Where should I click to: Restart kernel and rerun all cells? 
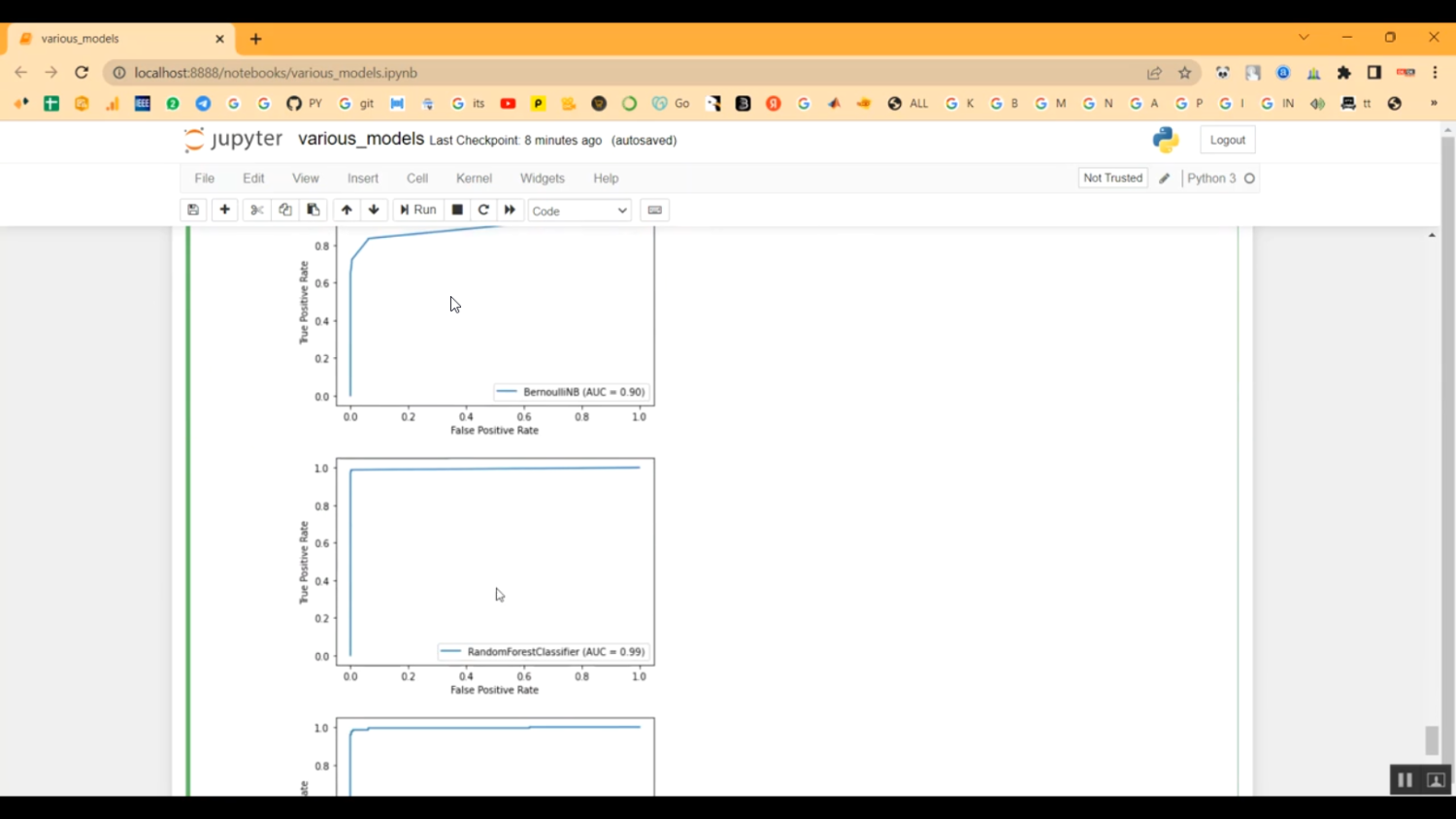tap(510, 210)
